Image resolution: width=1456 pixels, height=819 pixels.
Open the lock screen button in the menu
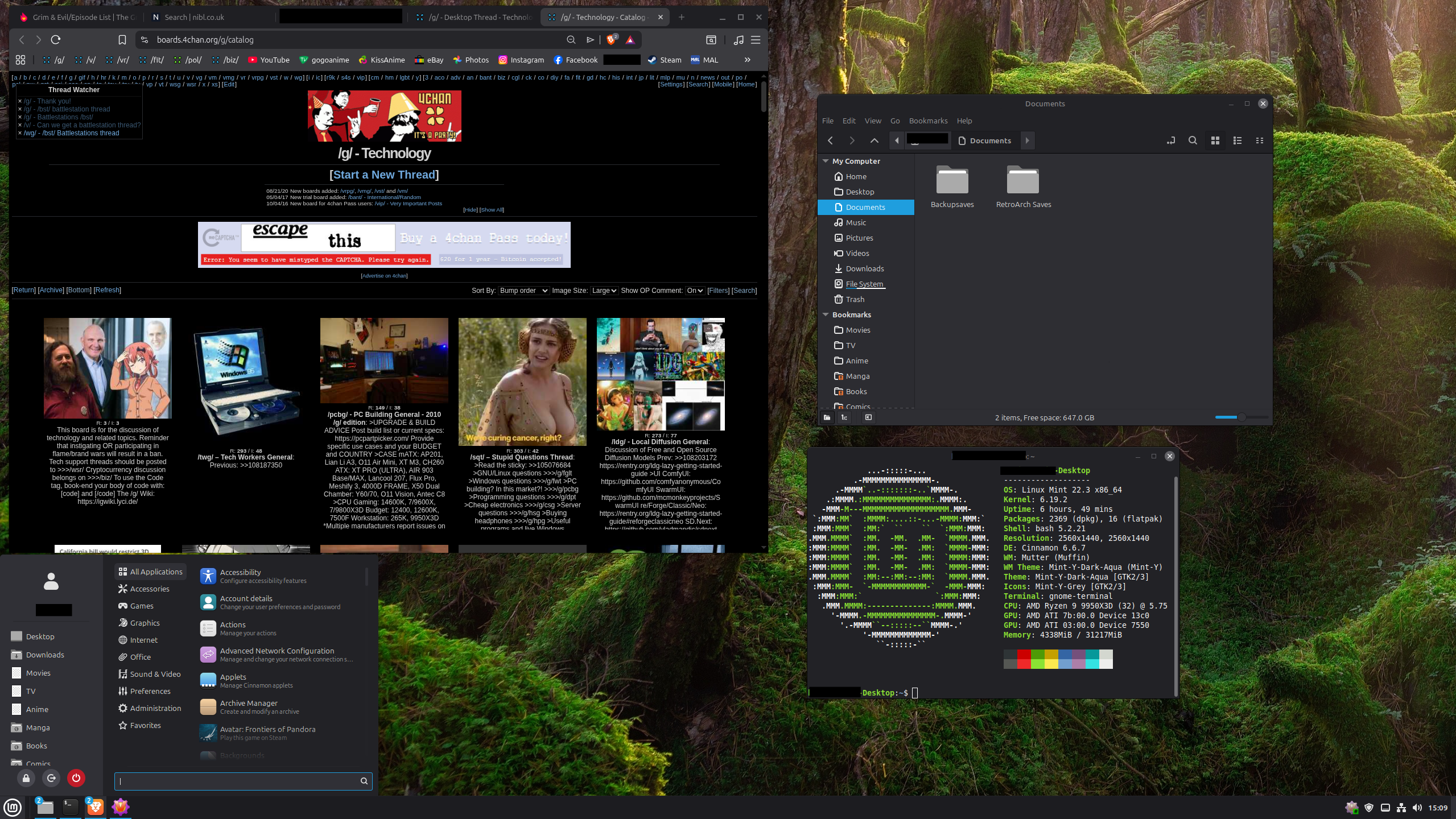coord(26,778)
